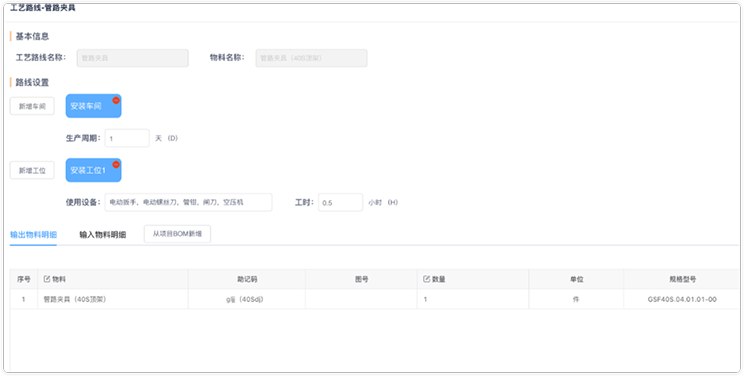Focus the 物料名称 input field
The width and height of the screenshot is (744, 376).
point(311,58)
